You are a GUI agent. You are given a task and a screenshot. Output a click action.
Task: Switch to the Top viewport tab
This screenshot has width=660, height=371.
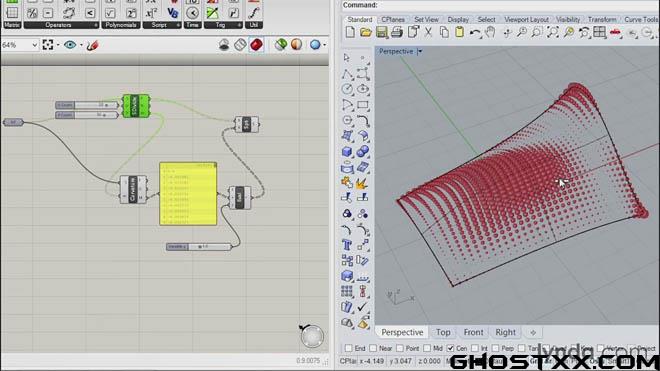click(443, 332)
